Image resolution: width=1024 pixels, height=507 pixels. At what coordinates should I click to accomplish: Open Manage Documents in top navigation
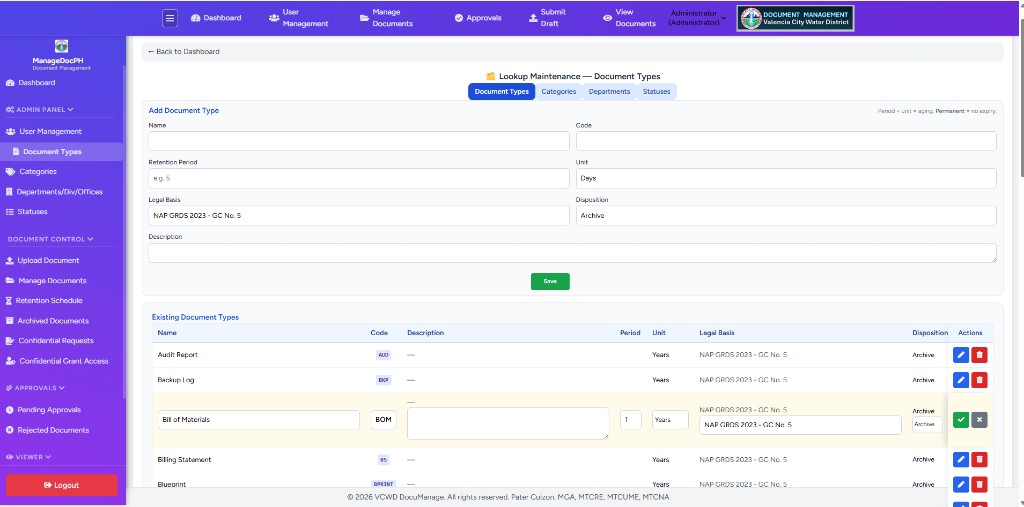click(x=387, y=18)
